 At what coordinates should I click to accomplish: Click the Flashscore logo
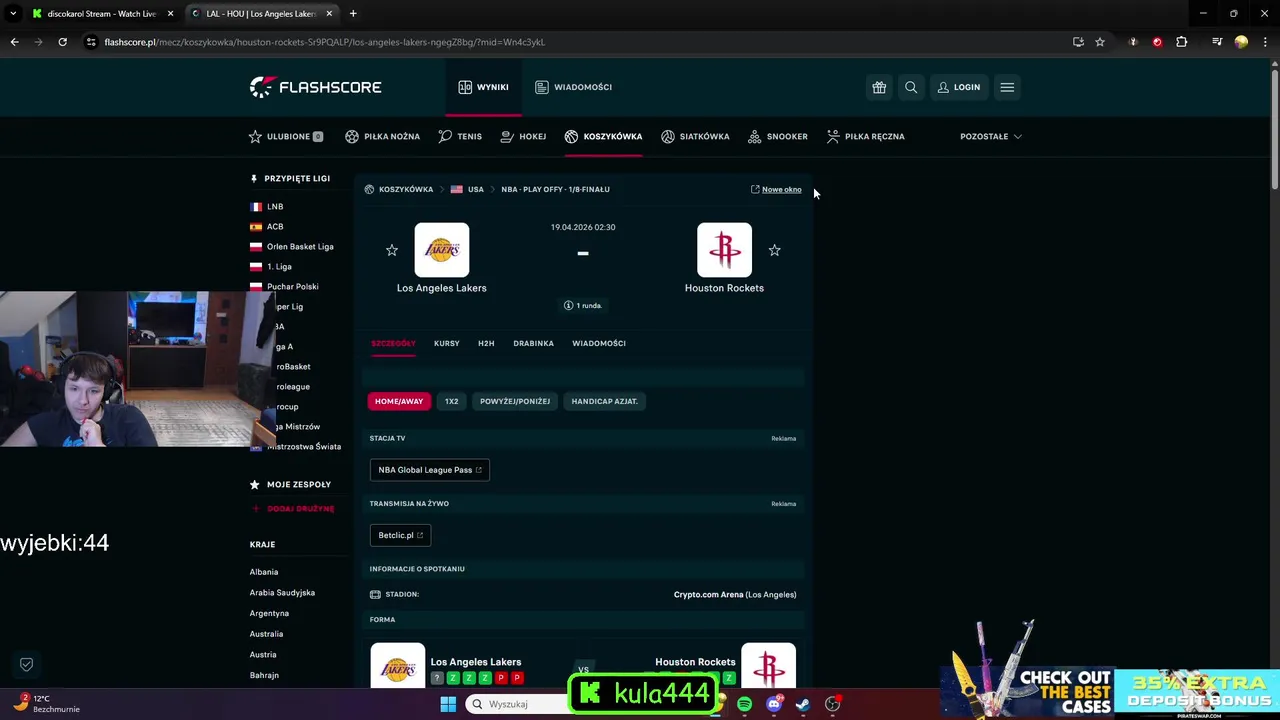coord(316,87)
